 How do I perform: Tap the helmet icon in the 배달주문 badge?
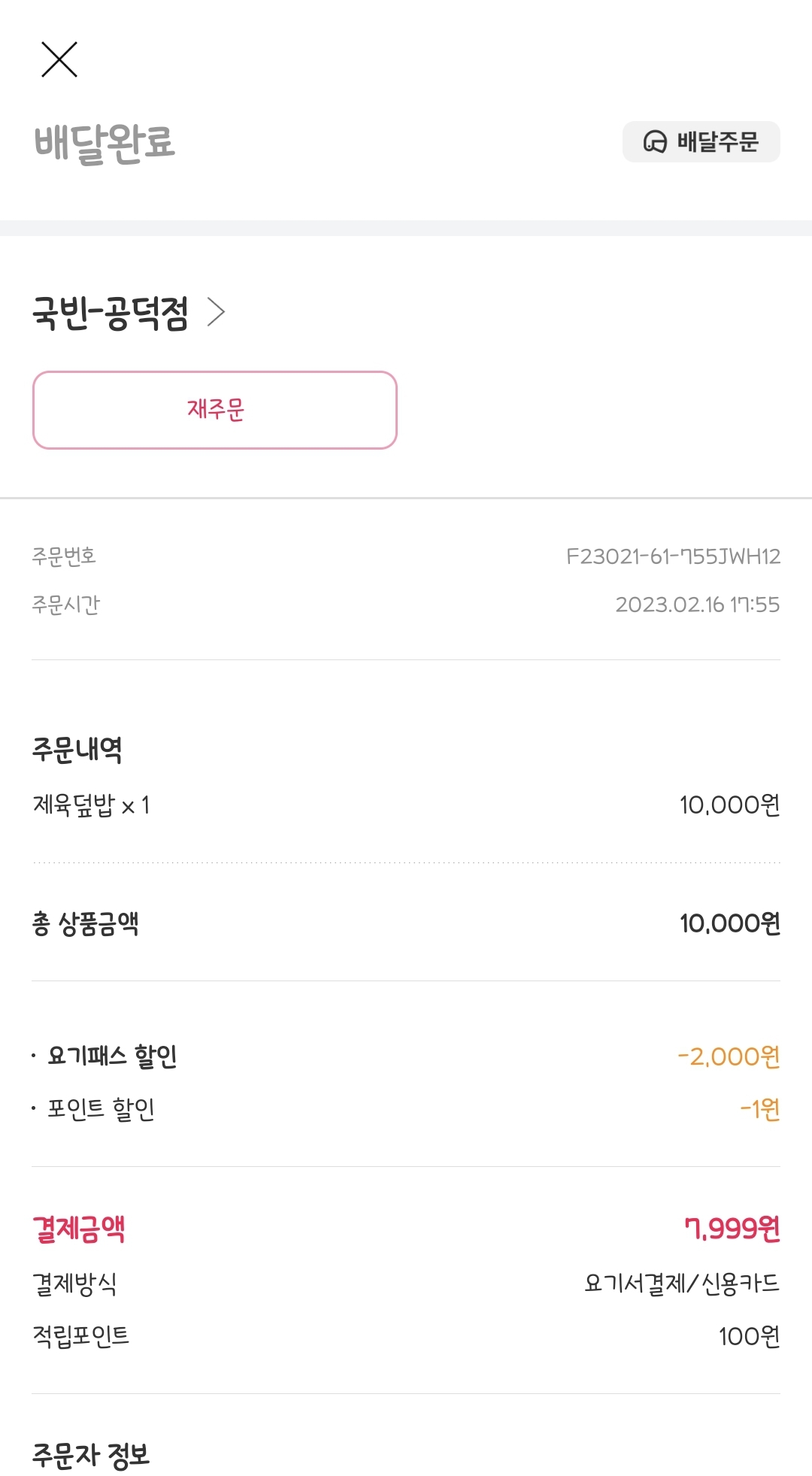coord(655,141)
